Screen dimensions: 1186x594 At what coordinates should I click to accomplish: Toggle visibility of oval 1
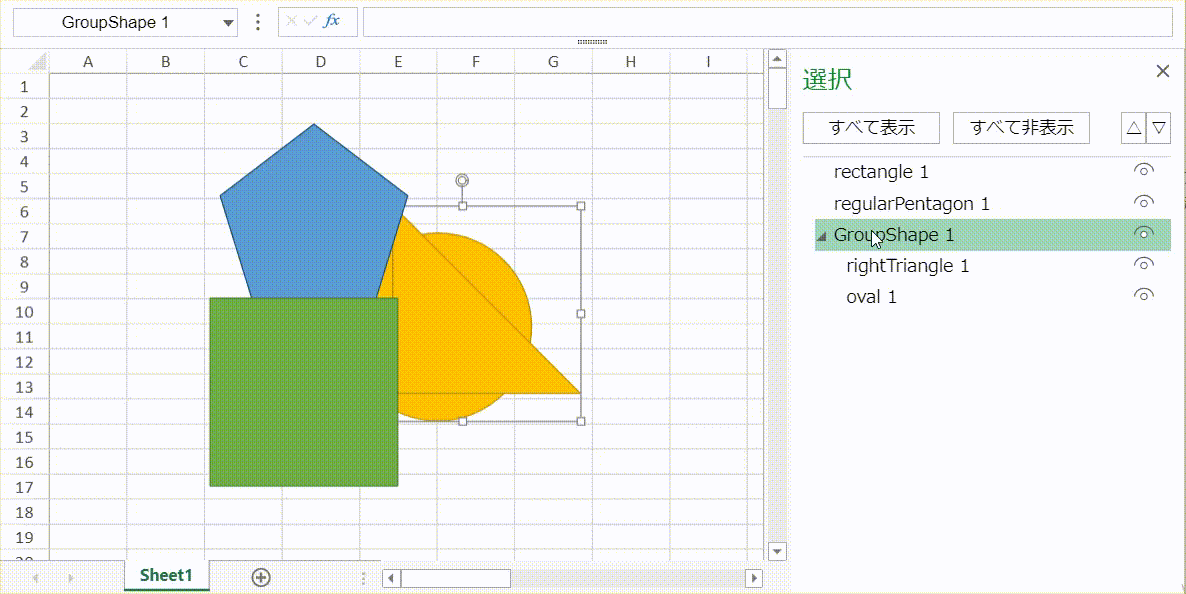pyautogui.click(x=1143, y=294)
